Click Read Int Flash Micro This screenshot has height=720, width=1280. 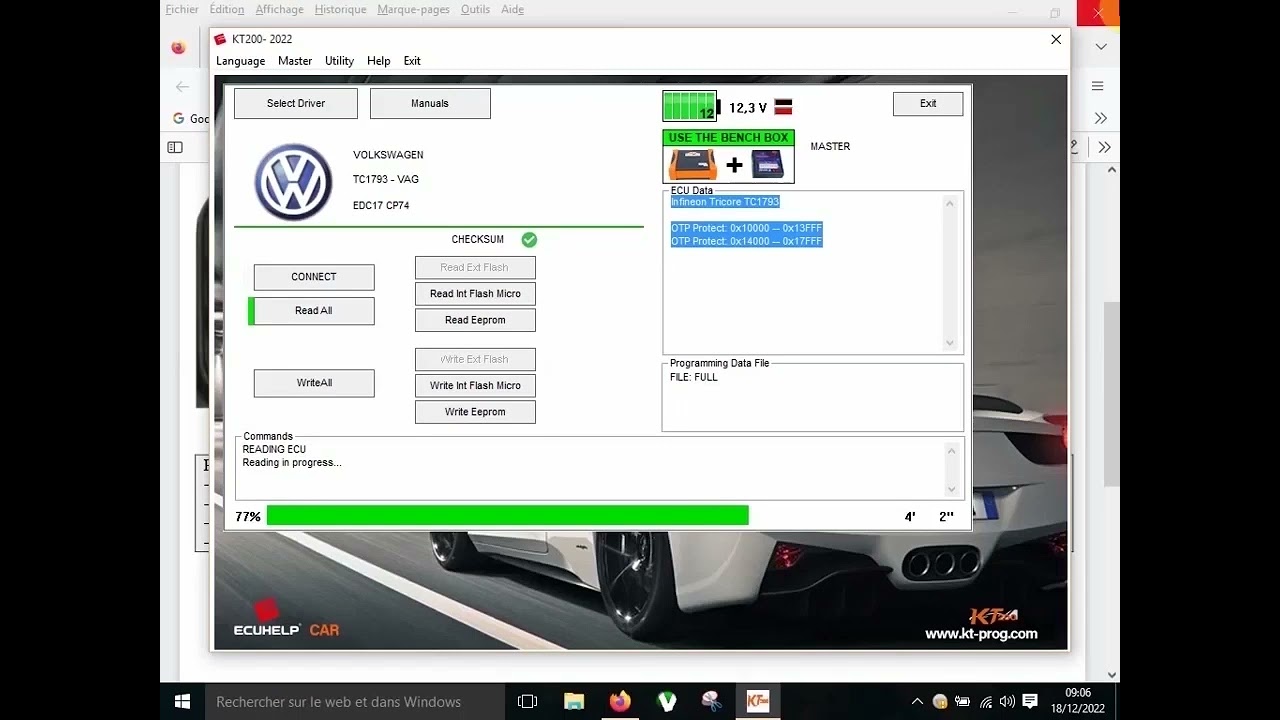[x=475, y=294]
